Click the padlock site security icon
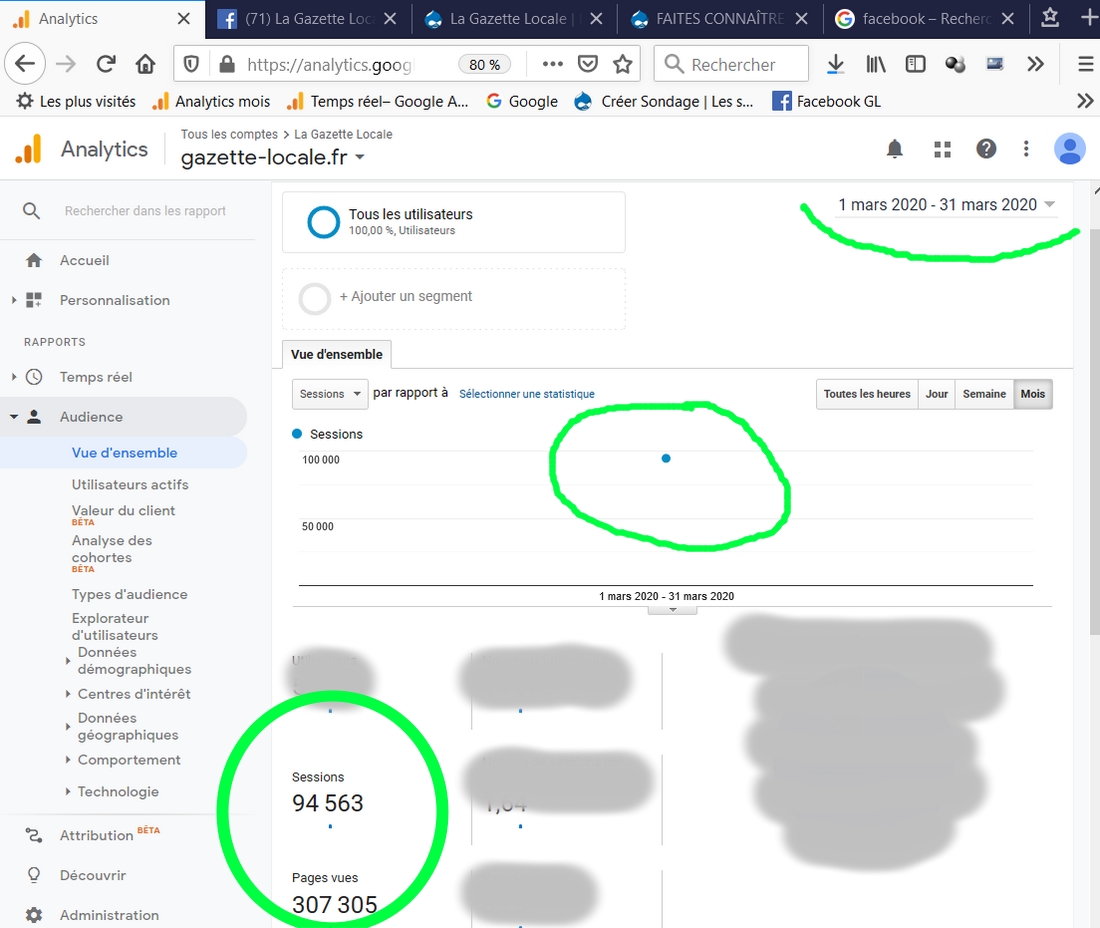The image size is (1100, 928). pyautogui.click(x=227, y=65)
